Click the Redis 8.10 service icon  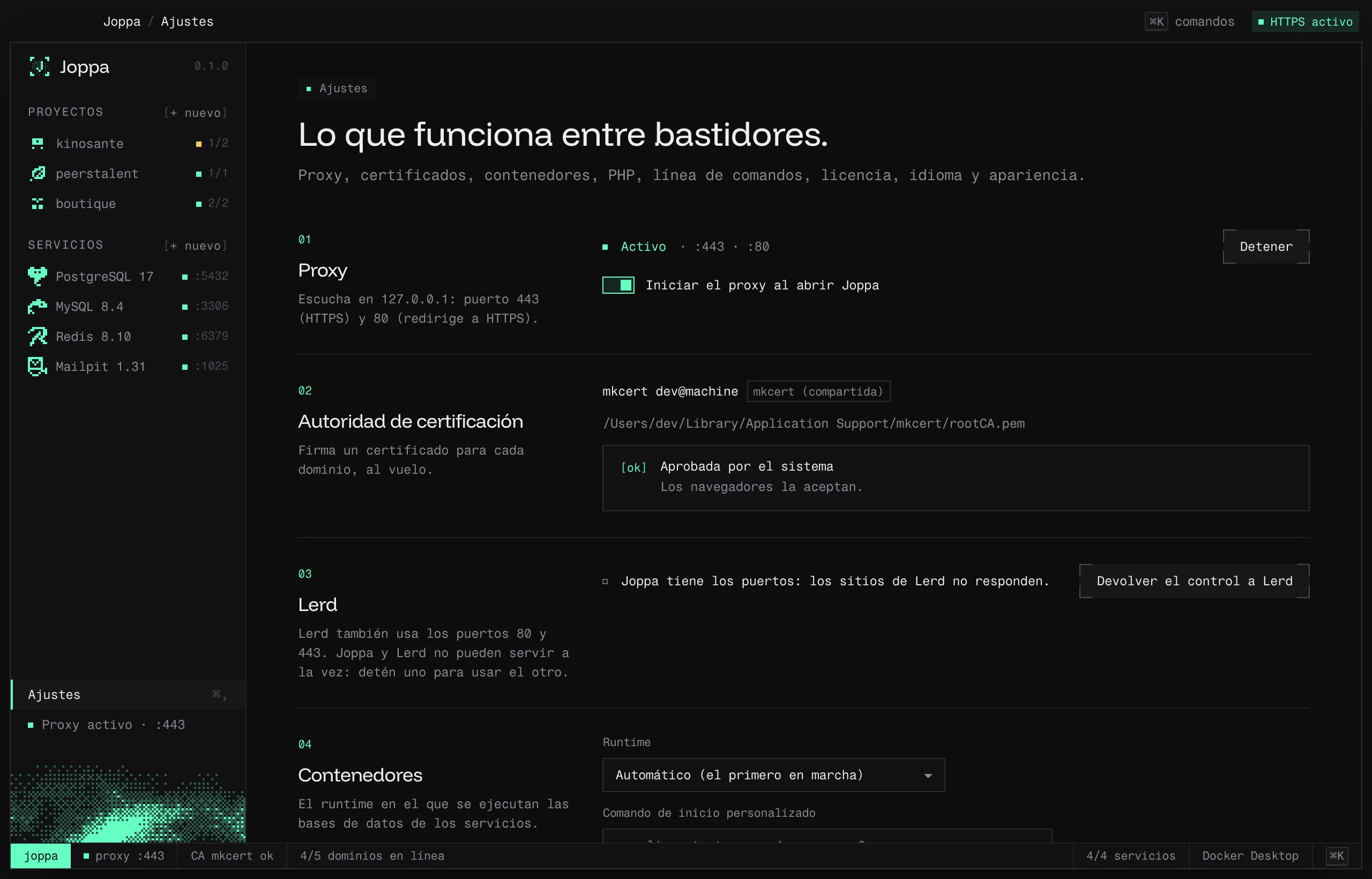pyautogui.click(x=38, y=336)
